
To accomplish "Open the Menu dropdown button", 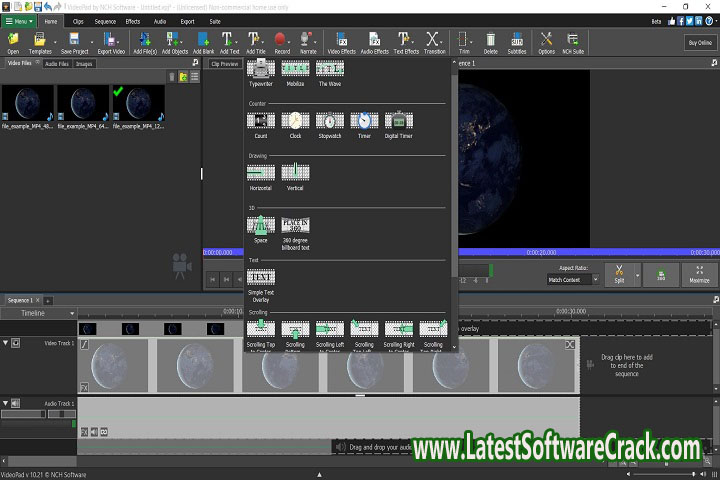I will [x=19, y=21].
